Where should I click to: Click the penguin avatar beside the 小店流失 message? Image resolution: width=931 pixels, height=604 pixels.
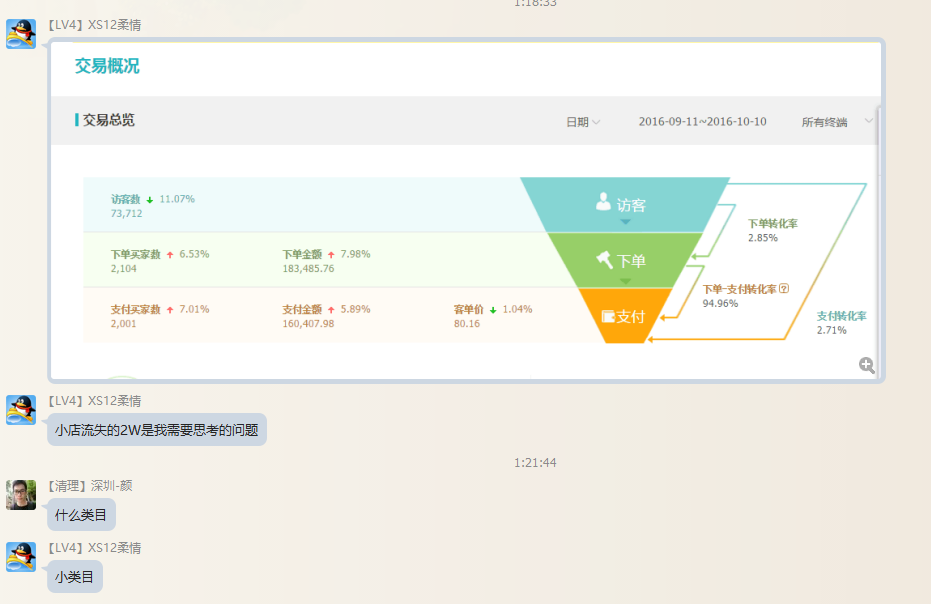21,410
